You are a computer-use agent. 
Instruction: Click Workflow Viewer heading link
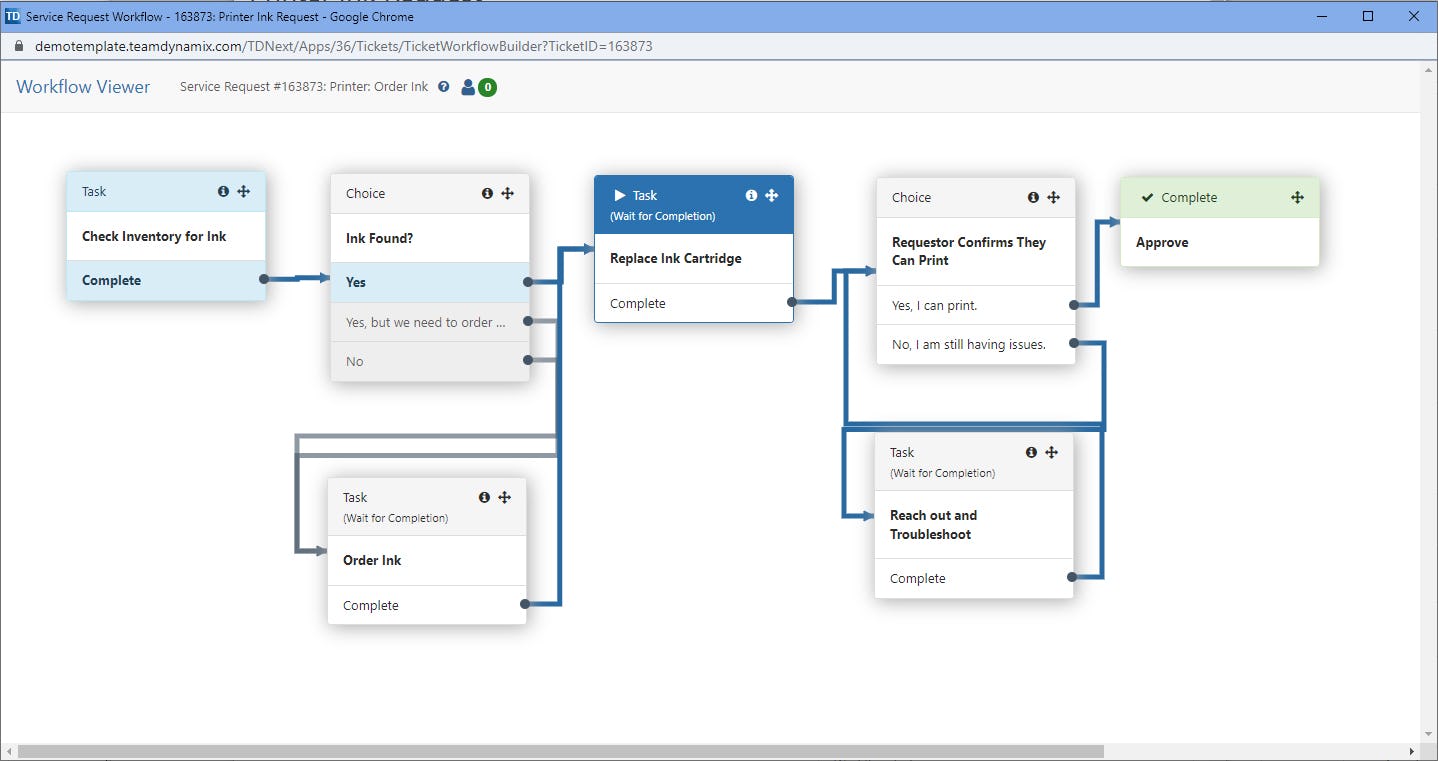click(83, 87)
